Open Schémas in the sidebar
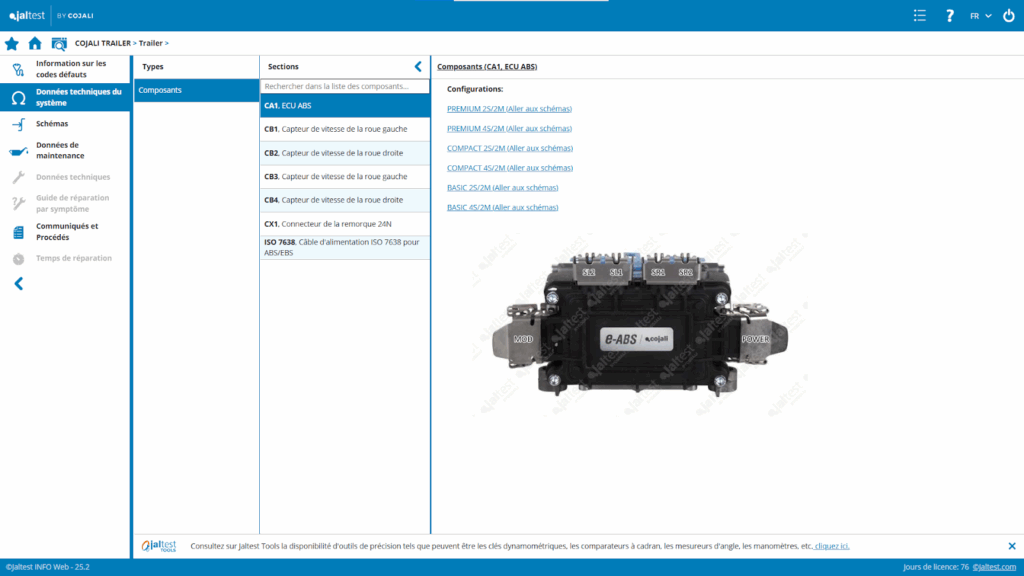The image size is (1024, 576). coord(52,124)
